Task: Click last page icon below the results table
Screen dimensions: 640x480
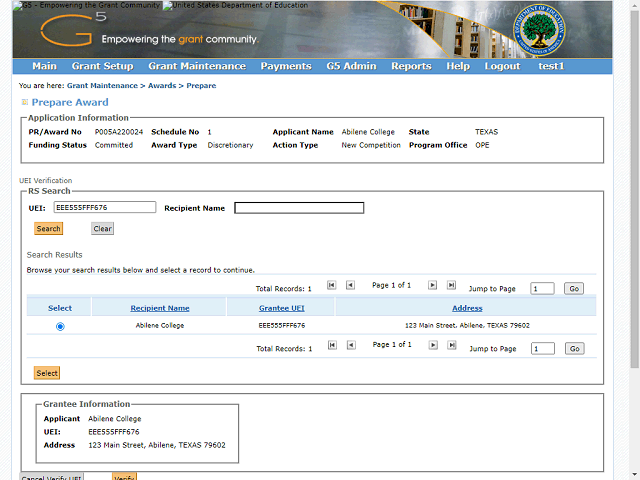Action: point(451,345)
